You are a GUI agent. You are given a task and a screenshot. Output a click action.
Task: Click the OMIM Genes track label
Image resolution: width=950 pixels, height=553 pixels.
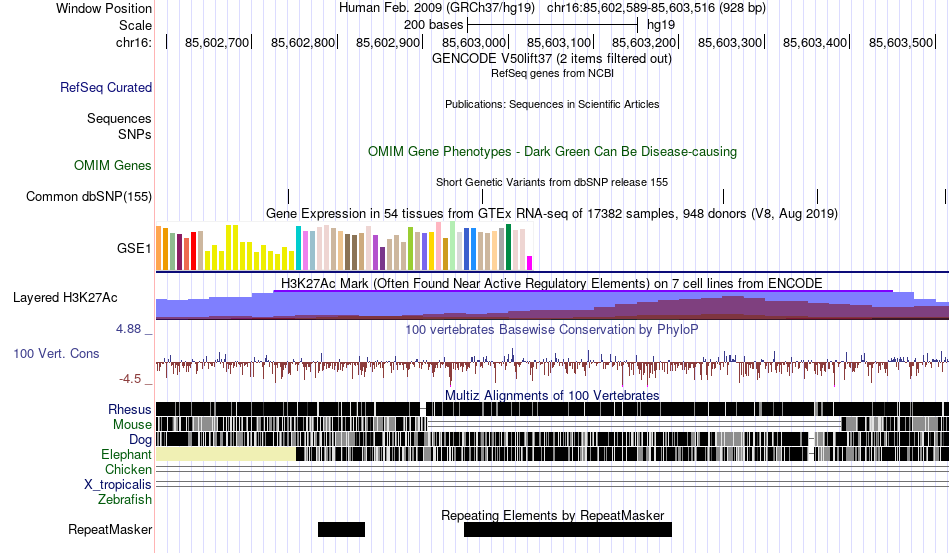coord(113,165)
